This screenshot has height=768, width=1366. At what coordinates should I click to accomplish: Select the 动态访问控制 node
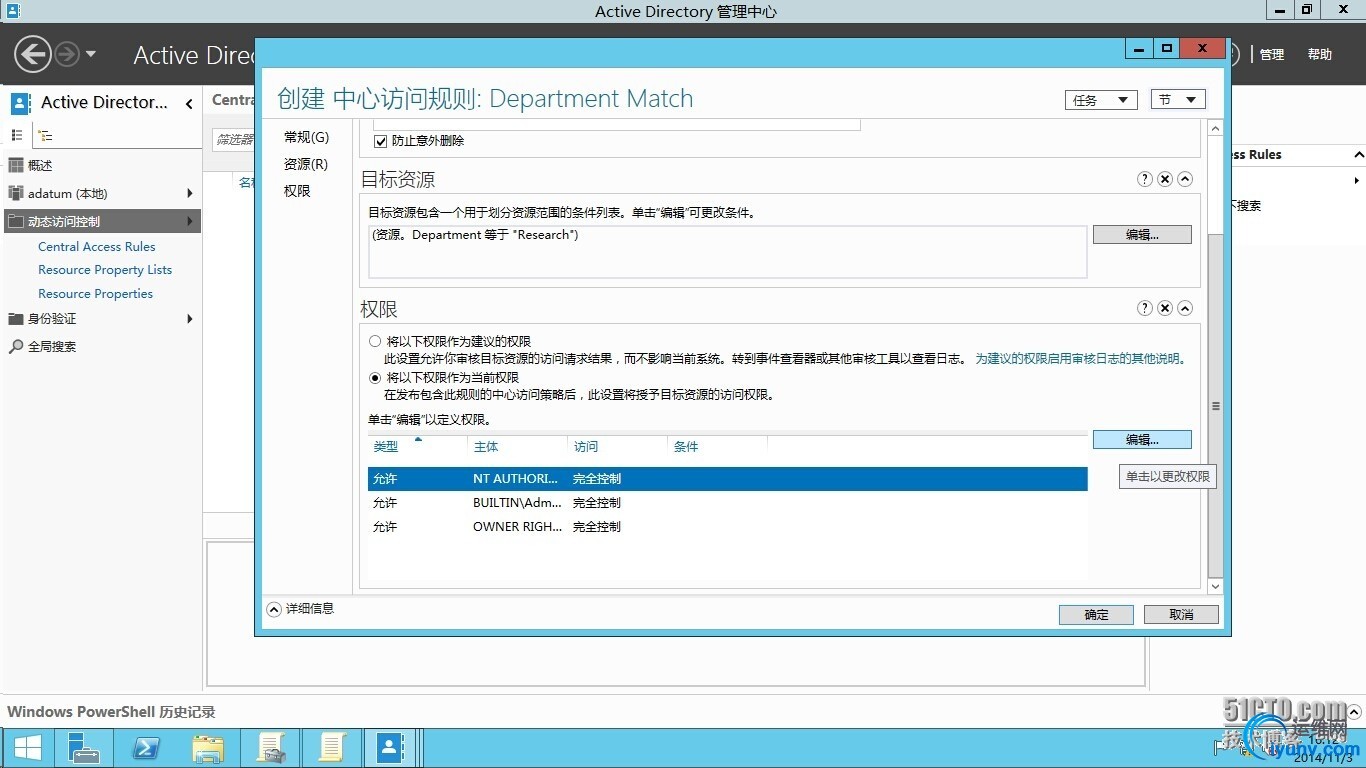[100, 221]
